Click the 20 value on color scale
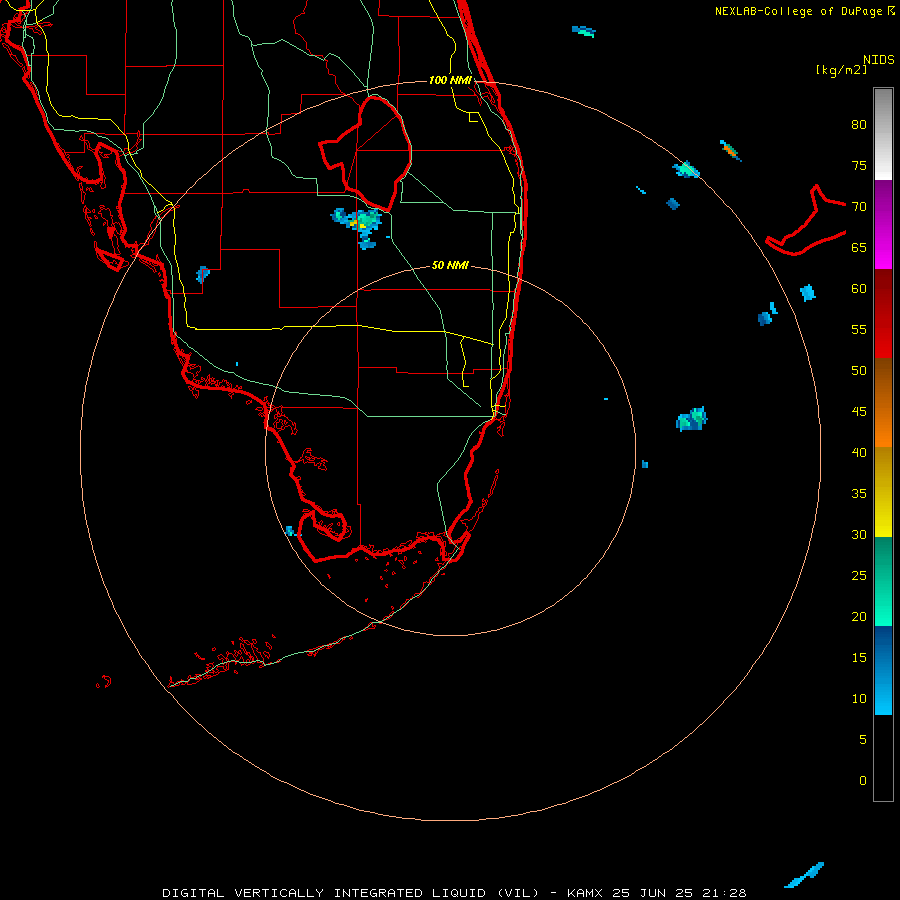 click(x=859, y=616)
